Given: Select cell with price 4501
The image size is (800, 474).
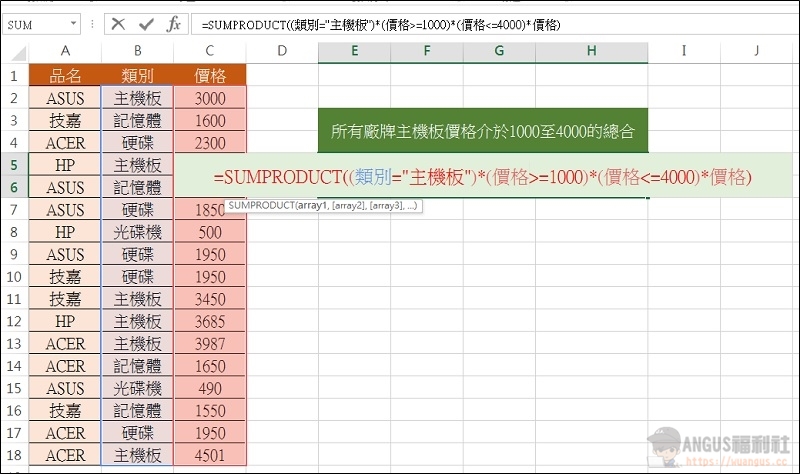Looking at the screenshot, I should point(210,456).
